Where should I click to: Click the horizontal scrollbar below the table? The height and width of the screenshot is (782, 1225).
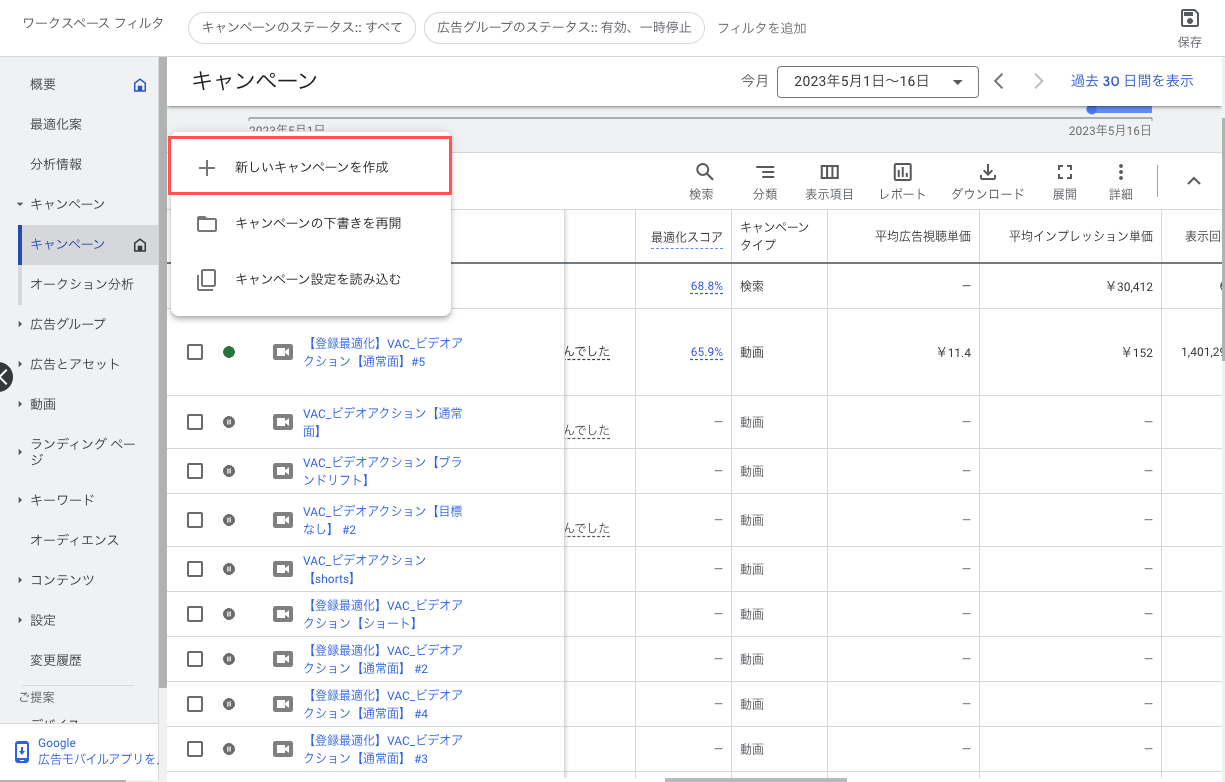click(x=755, y=778)
